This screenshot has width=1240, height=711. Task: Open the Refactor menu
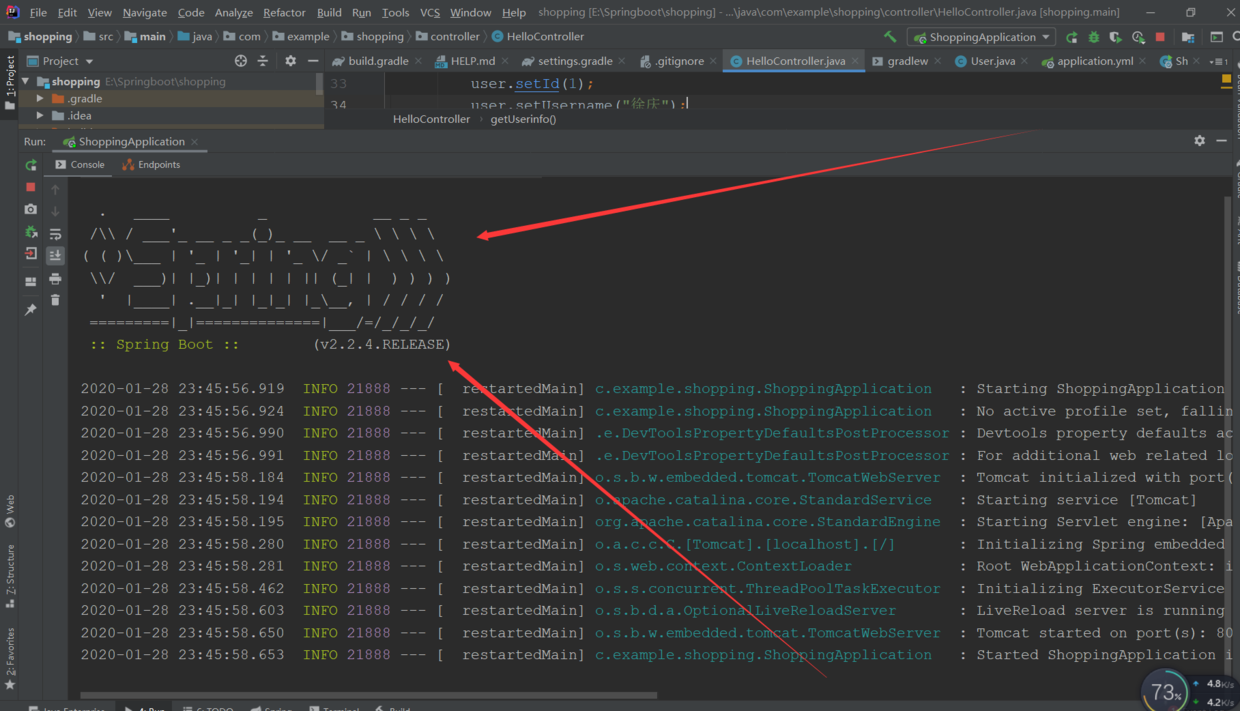[284, 13]
